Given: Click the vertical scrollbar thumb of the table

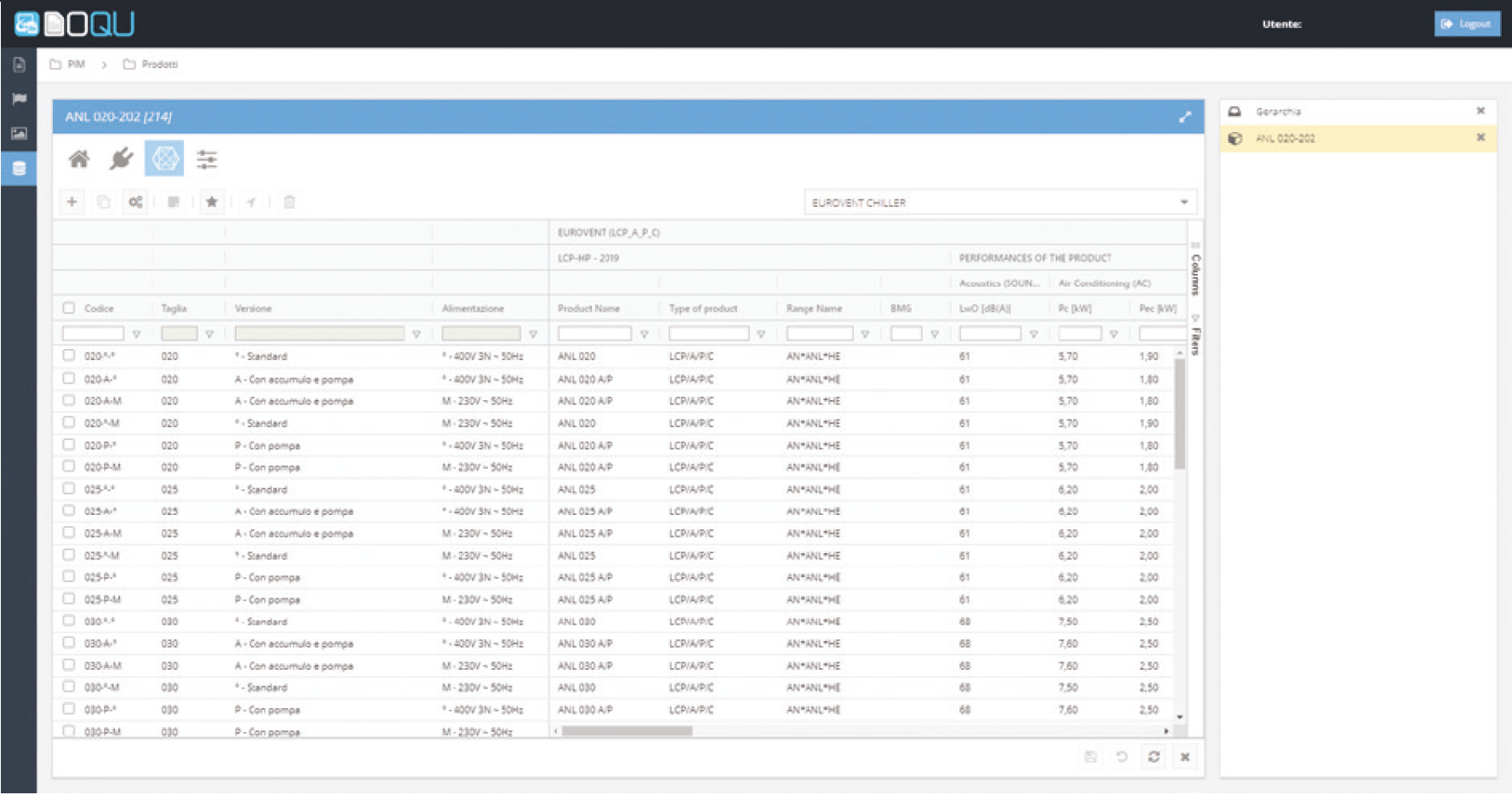Looking at the screenshot, I should [x=1180, y=414].
